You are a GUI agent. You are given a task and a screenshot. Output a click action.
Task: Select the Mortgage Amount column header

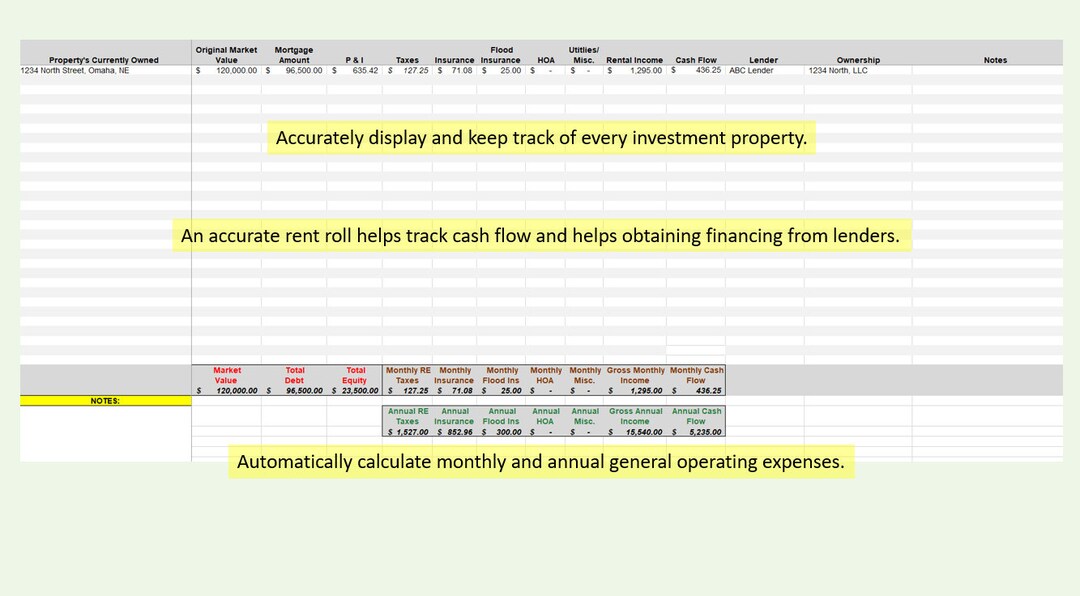pyautogui.click(x=293, y=54)
